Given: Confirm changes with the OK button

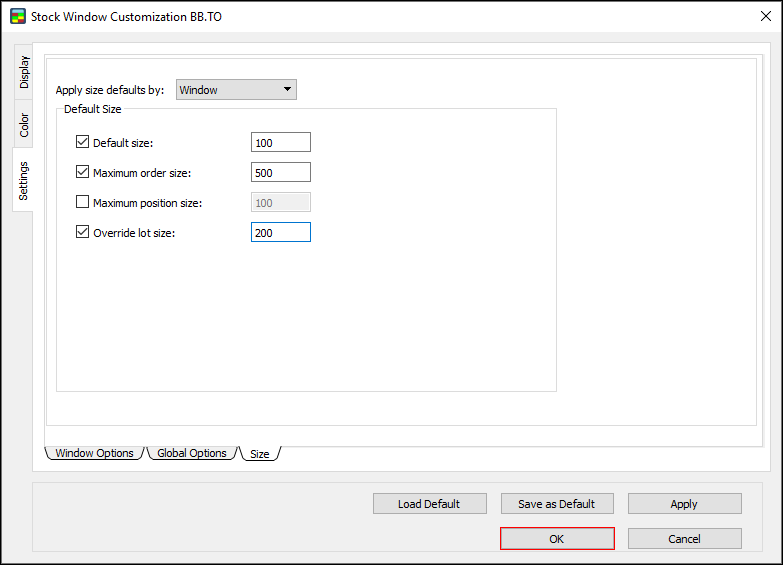Looking at the screenshot, I should click(556, 539).
